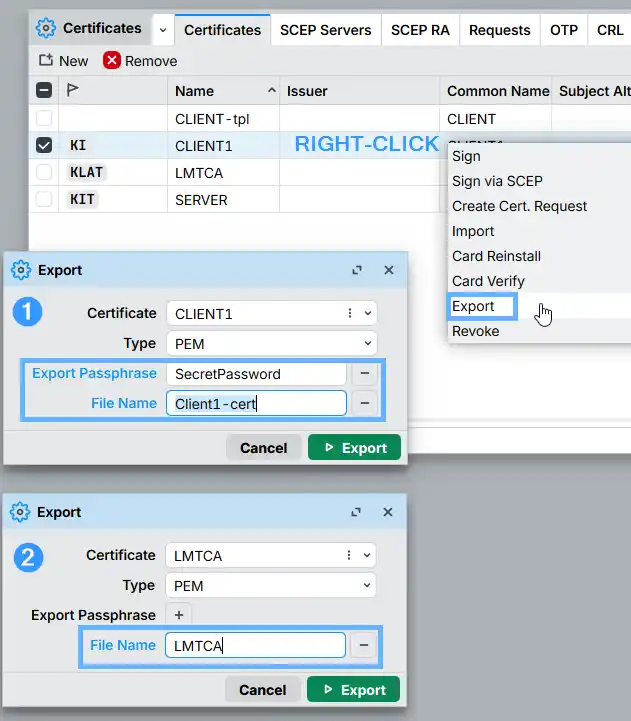The width and height of the screenshot is (631, 721).
Task: Choose Create Cert. Request menu entry
Action: [x=539, y=206]
